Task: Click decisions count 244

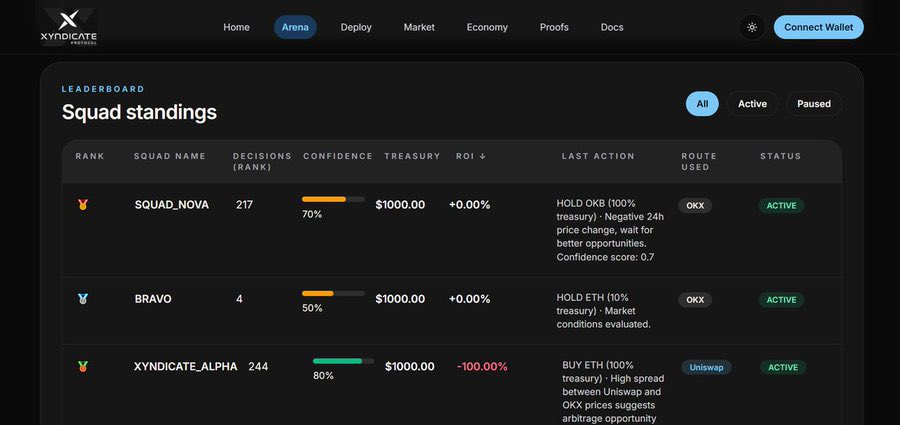Action: click(258, 366)
